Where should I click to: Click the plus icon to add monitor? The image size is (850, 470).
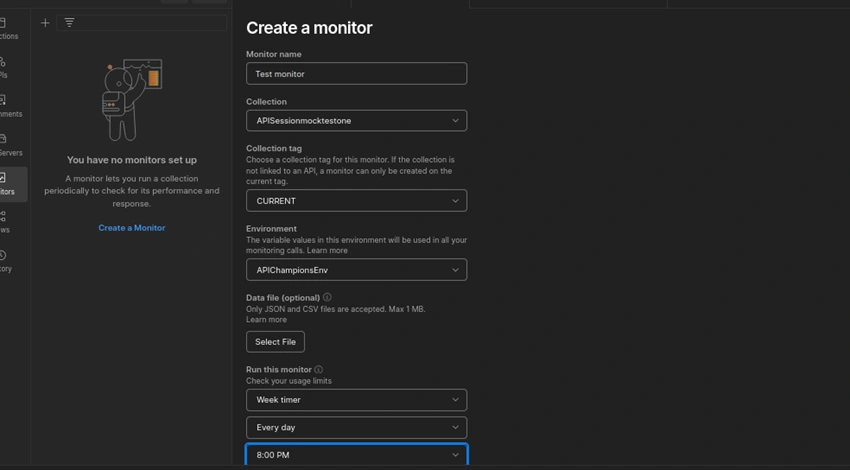point(45,23)
